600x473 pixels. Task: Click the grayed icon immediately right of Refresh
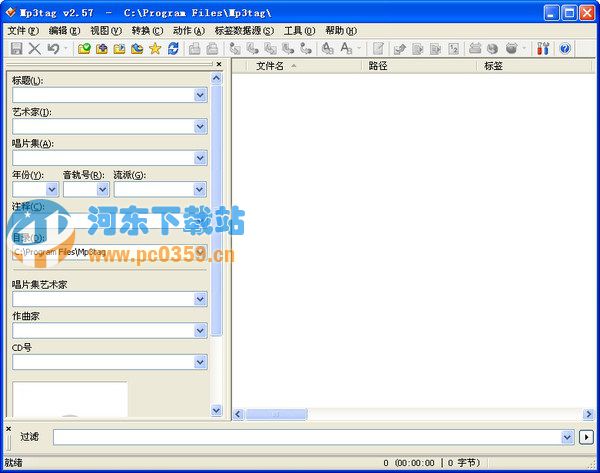[194, 49]
